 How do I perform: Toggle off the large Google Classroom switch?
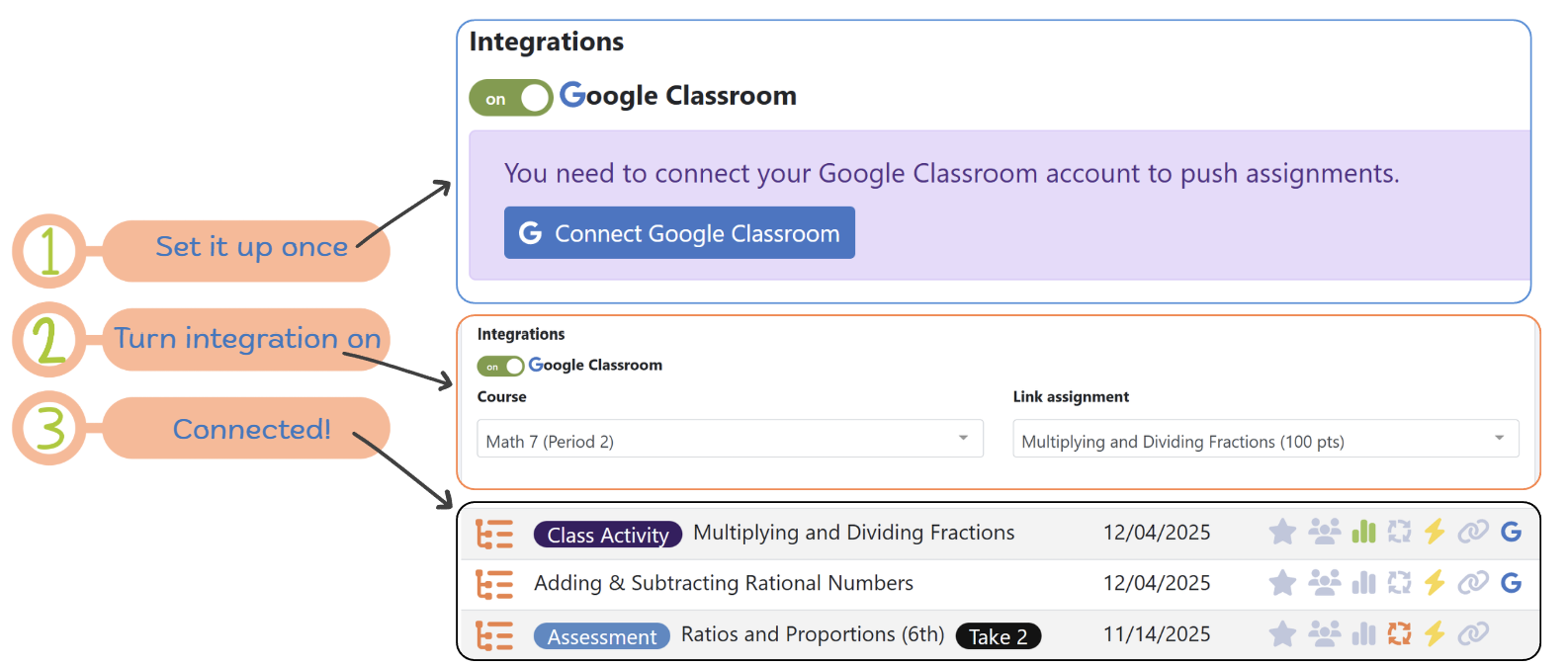coord(510,98)
